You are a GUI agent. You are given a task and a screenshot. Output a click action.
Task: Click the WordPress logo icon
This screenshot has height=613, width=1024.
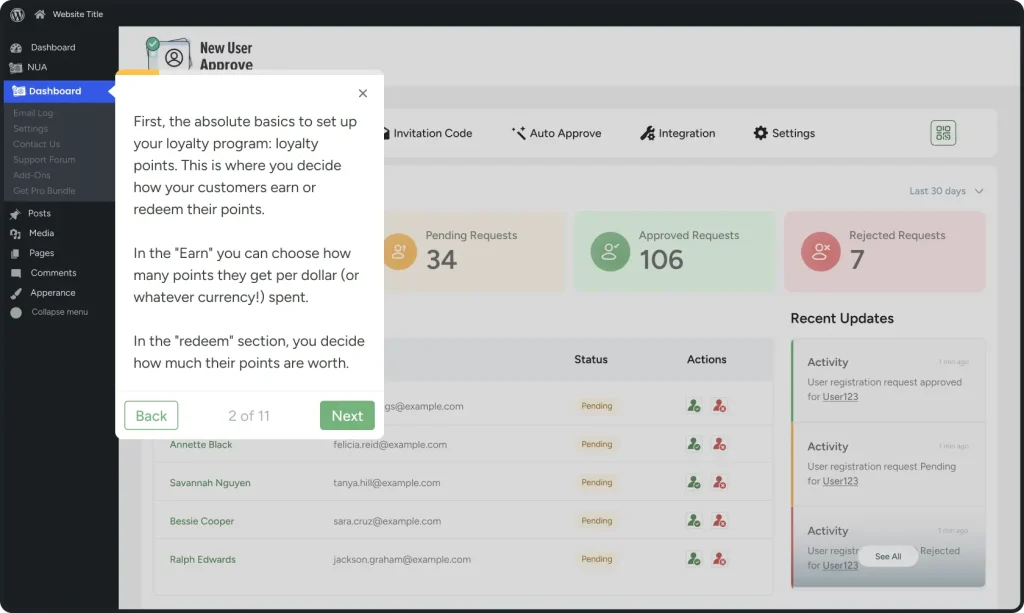click(17, 14)
